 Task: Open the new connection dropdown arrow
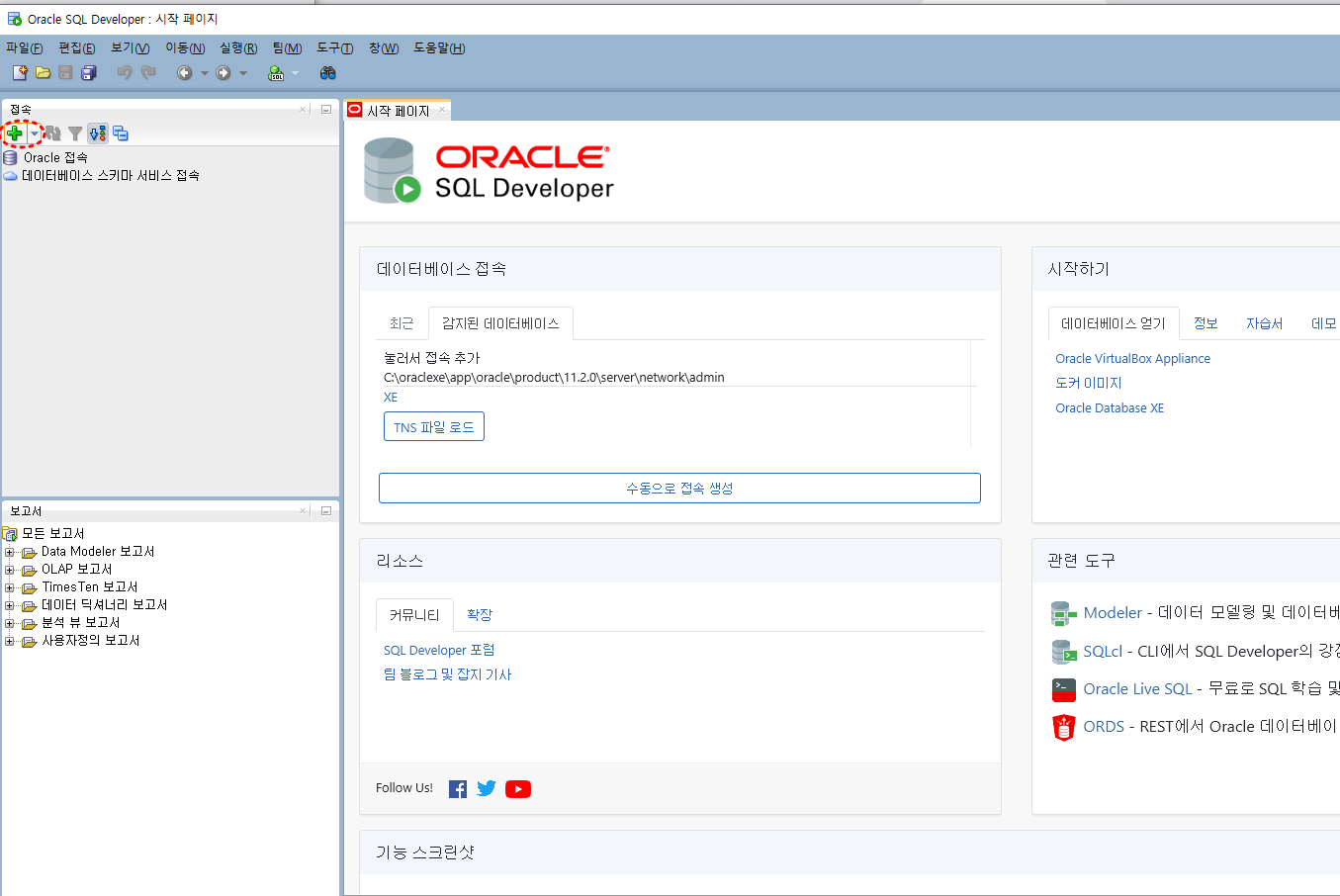point(34,133)
